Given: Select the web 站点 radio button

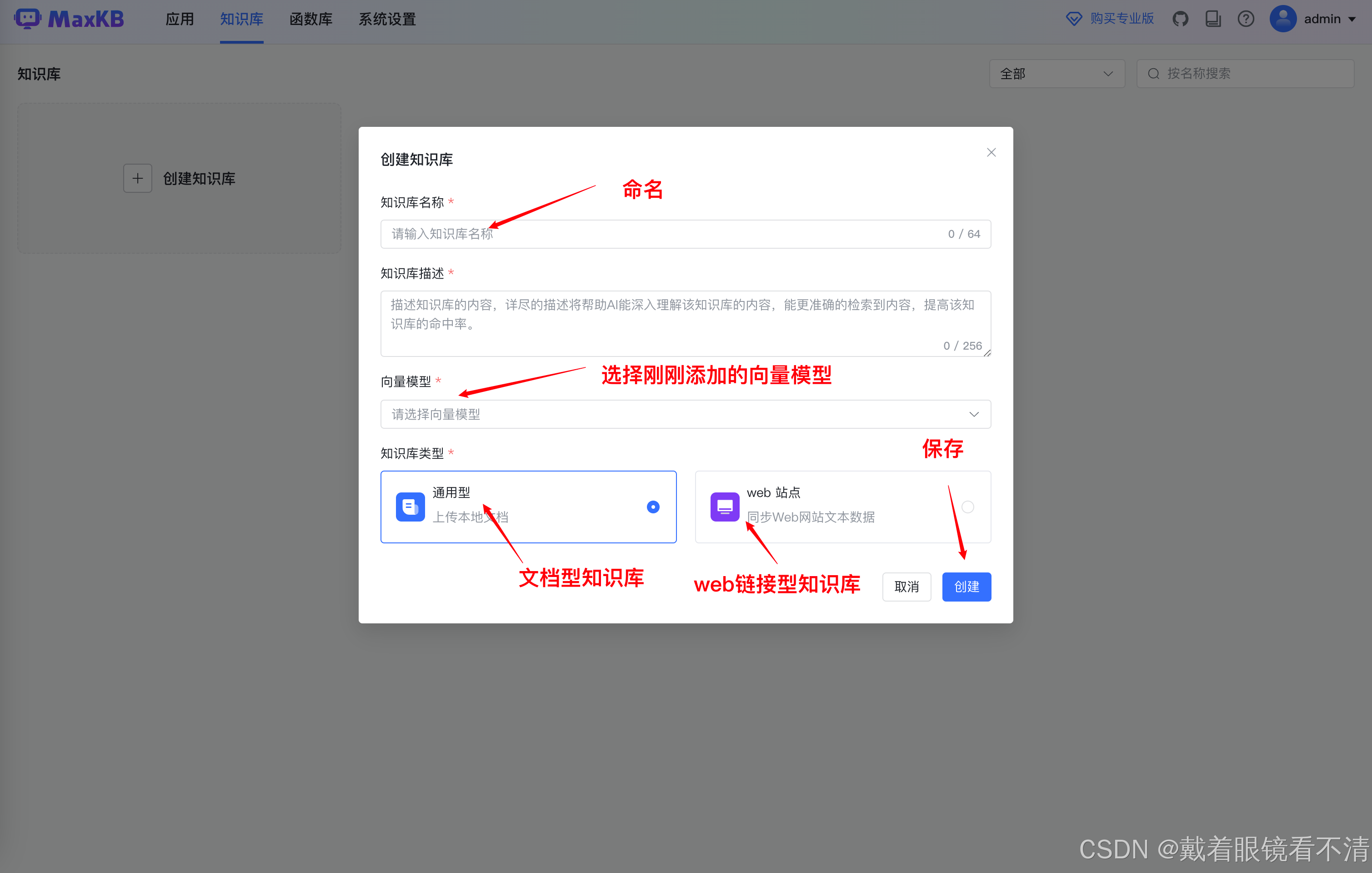Looking at the screenshot, I should (x=967, y=507).
